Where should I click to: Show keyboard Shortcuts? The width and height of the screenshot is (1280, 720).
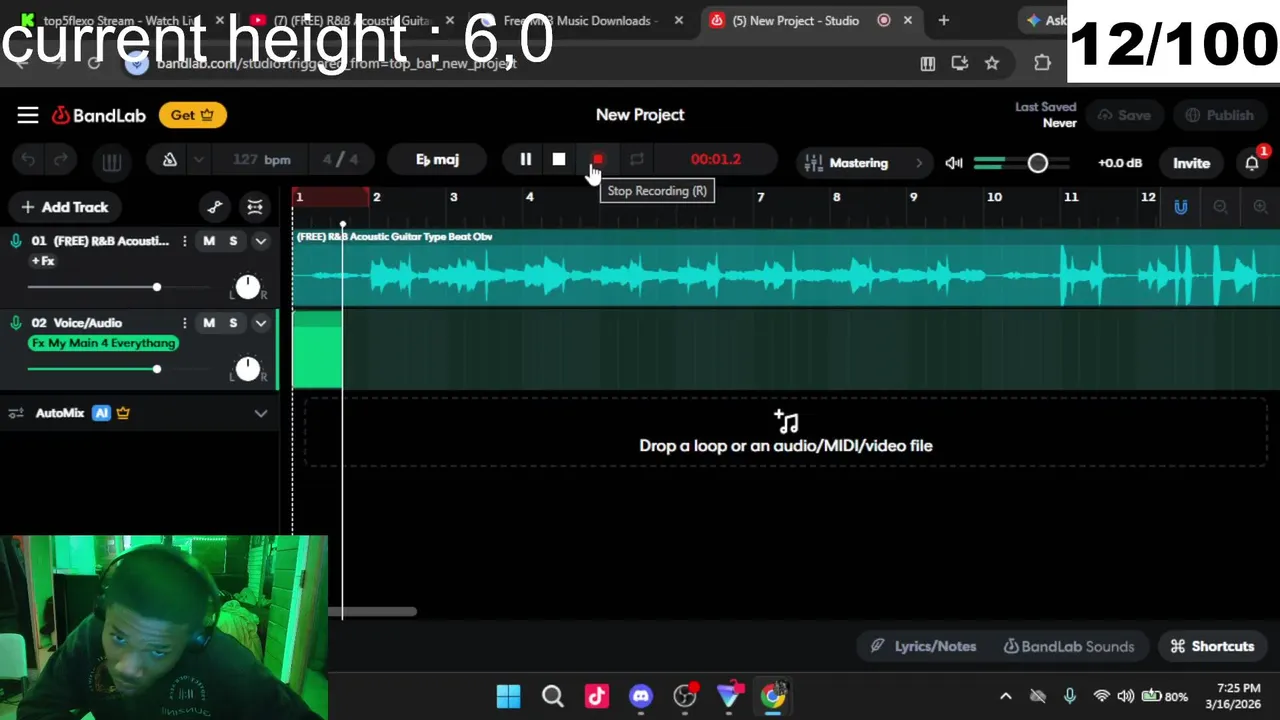1212,646
